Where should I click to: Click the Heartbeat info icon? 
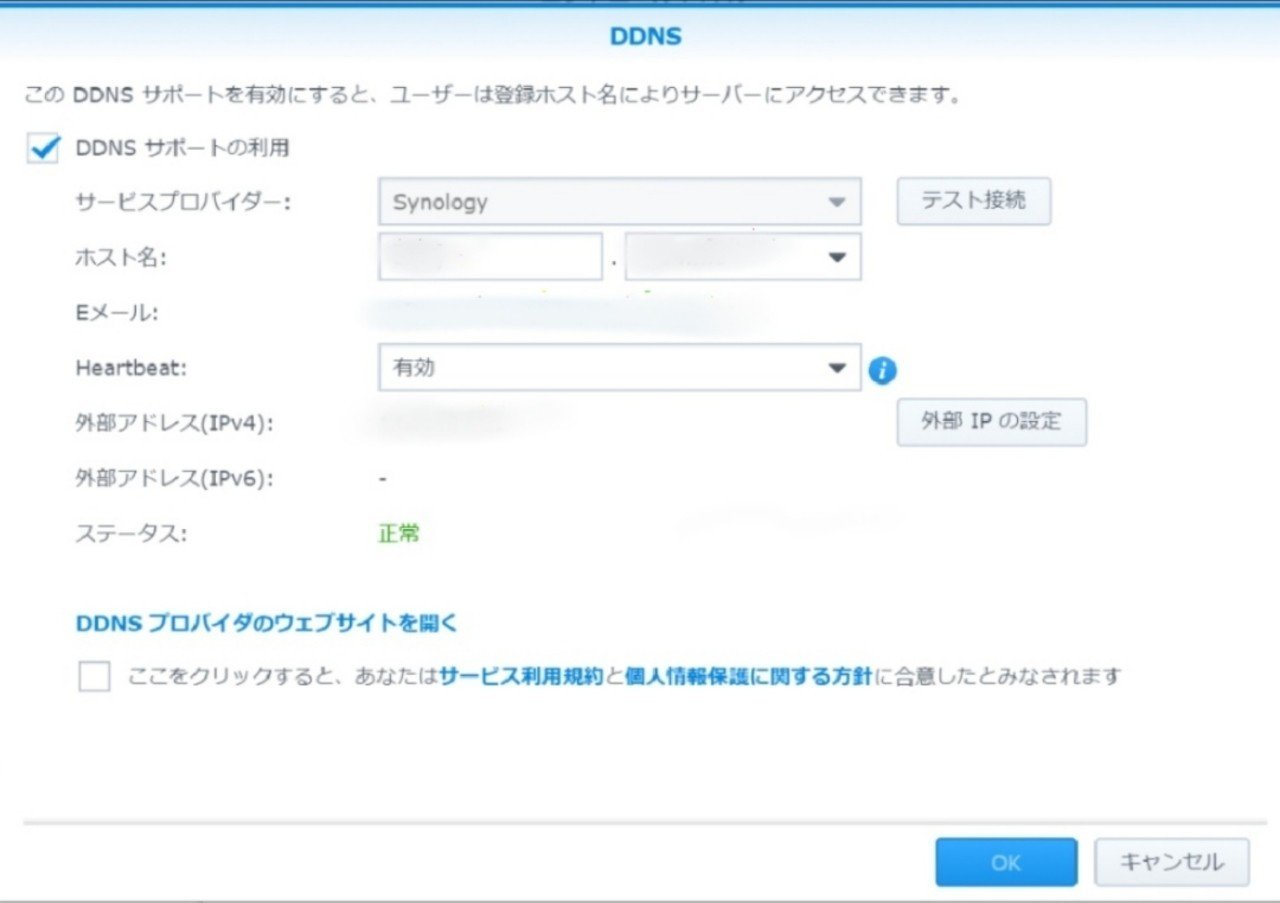[882, 371]
